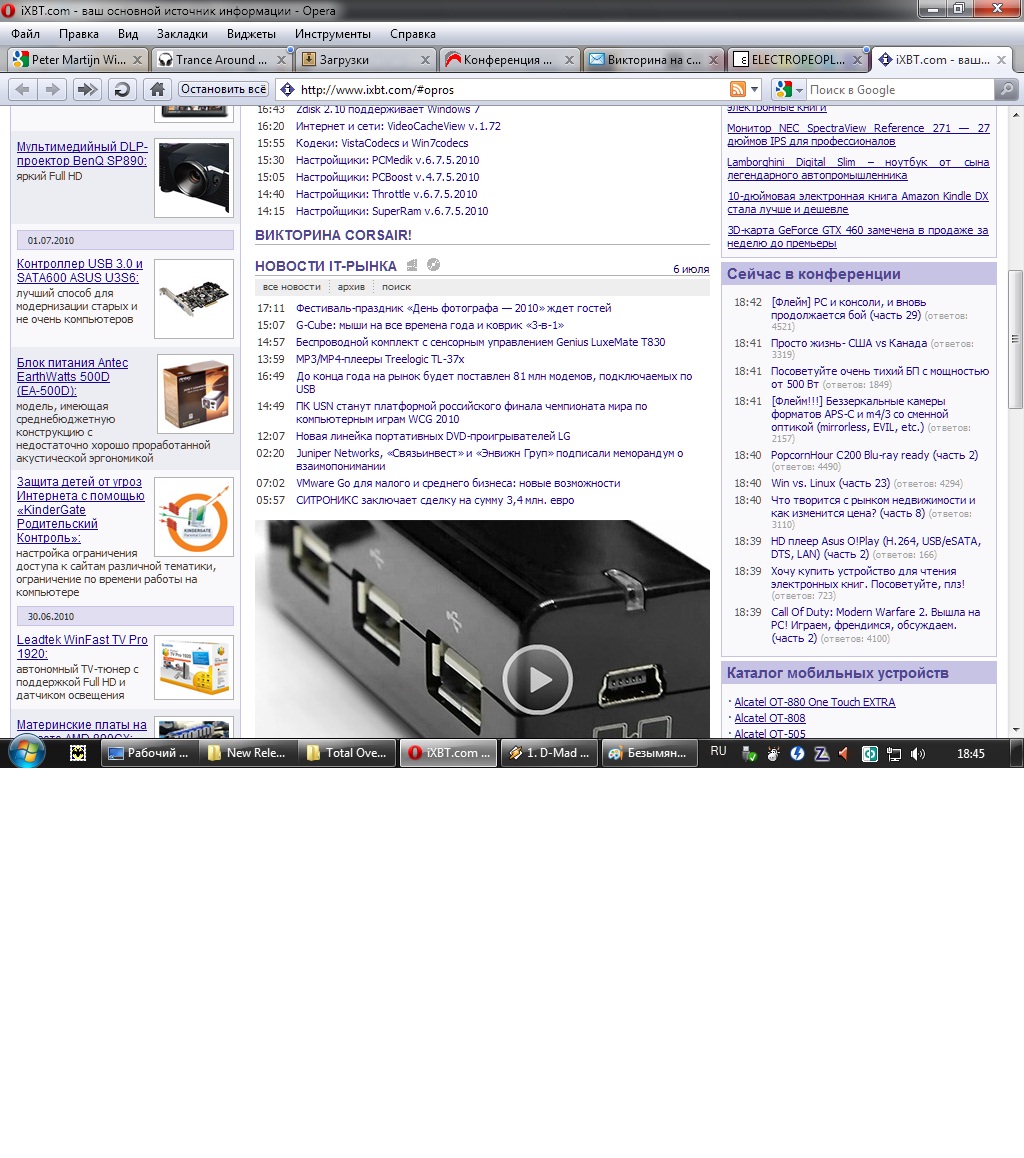The width and height of the screenshot is (1024, 1158).
Task: Click the speaker volume tray icon
Action: click(918, 754)
